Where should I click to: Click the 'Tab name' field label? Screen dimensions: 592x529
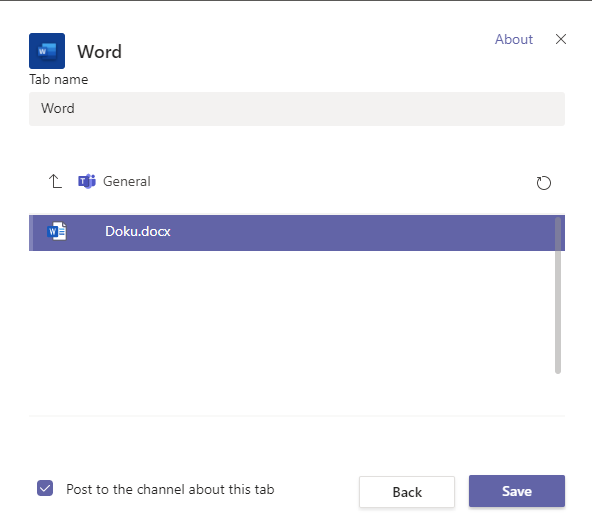pos(59,79)
